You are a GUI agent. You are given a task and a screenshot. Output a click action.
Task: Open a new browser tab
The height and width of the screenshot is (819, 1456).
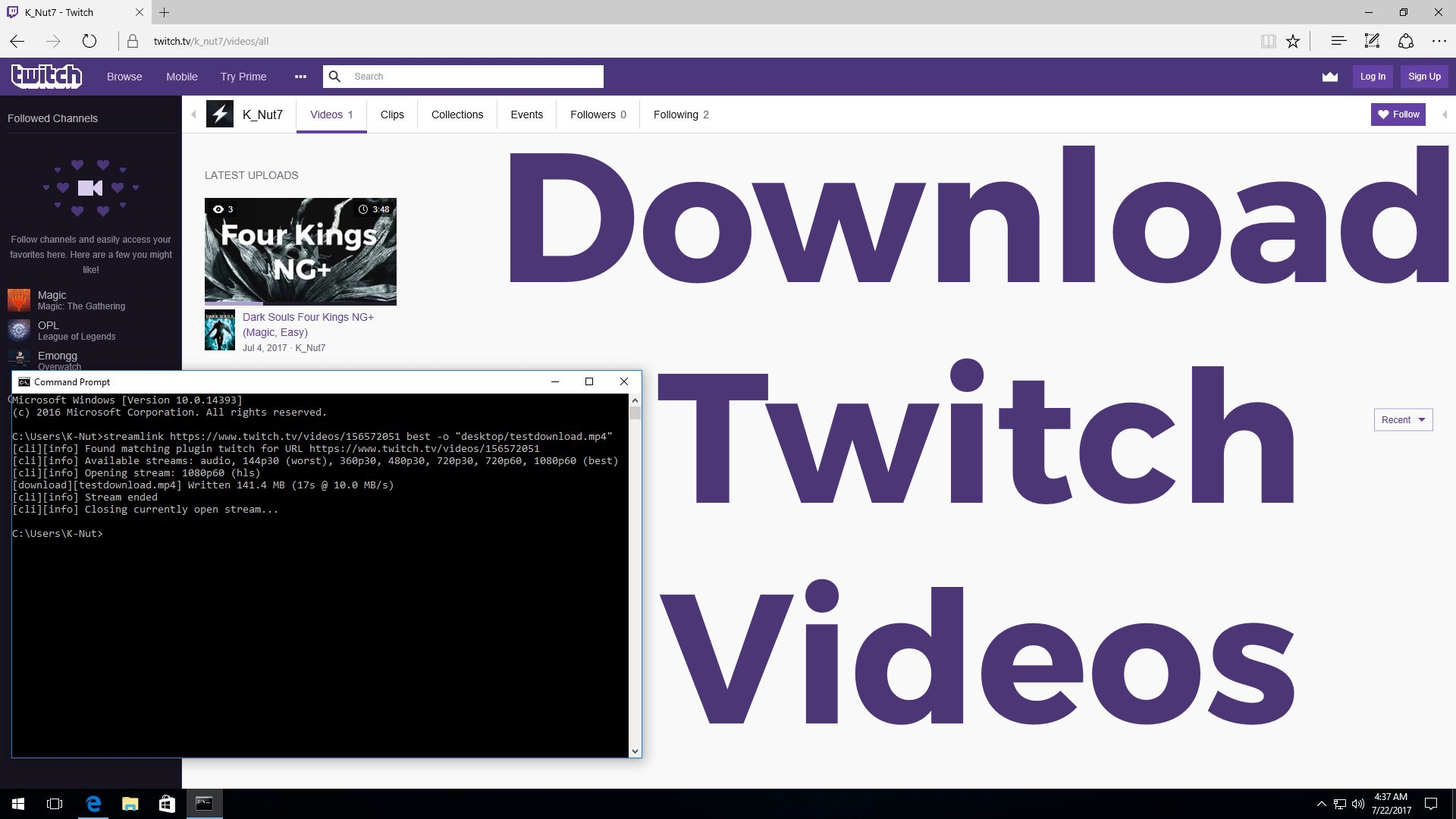(165, 12)
